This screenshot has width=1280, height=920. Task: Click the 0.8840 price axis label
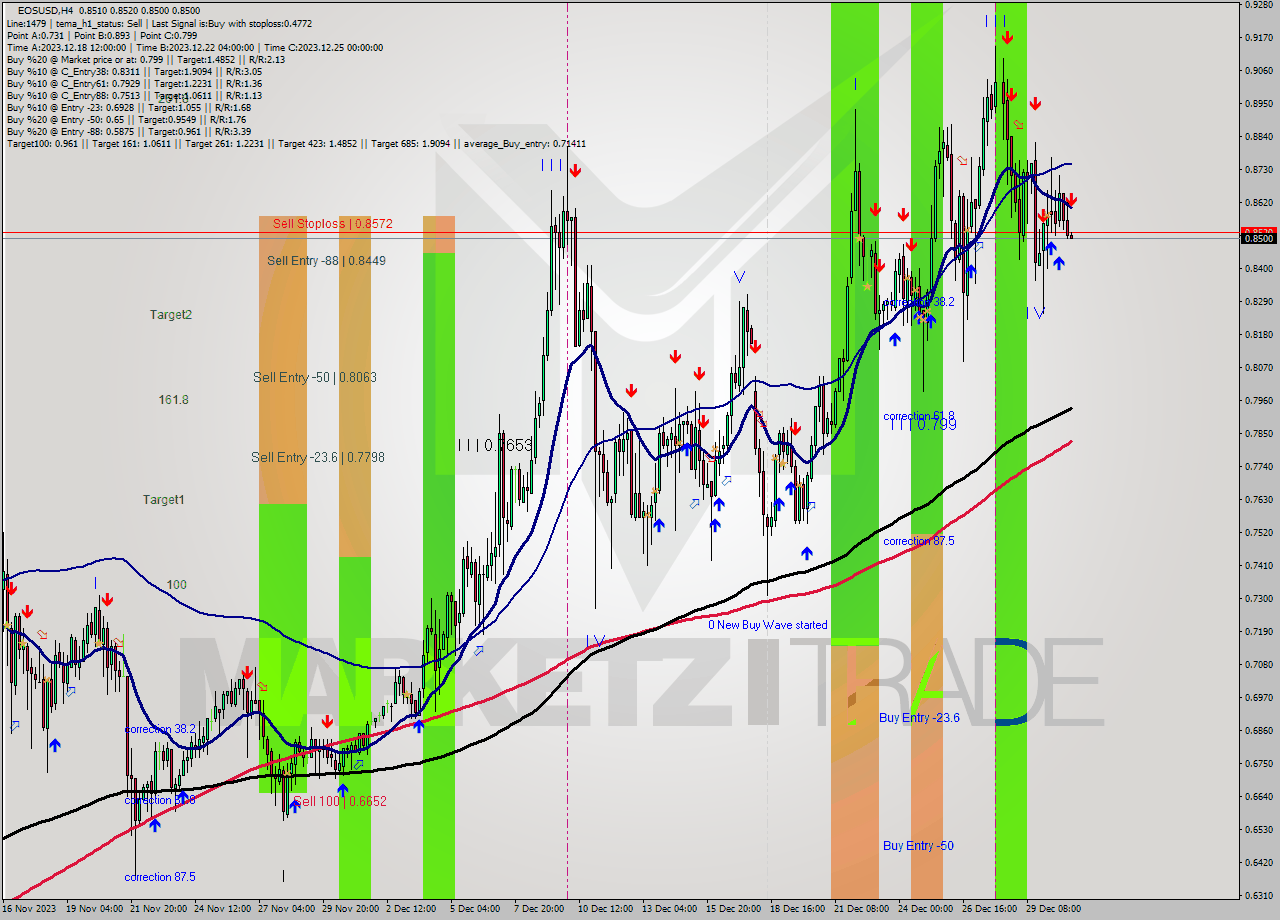[x=1258, y=137]
